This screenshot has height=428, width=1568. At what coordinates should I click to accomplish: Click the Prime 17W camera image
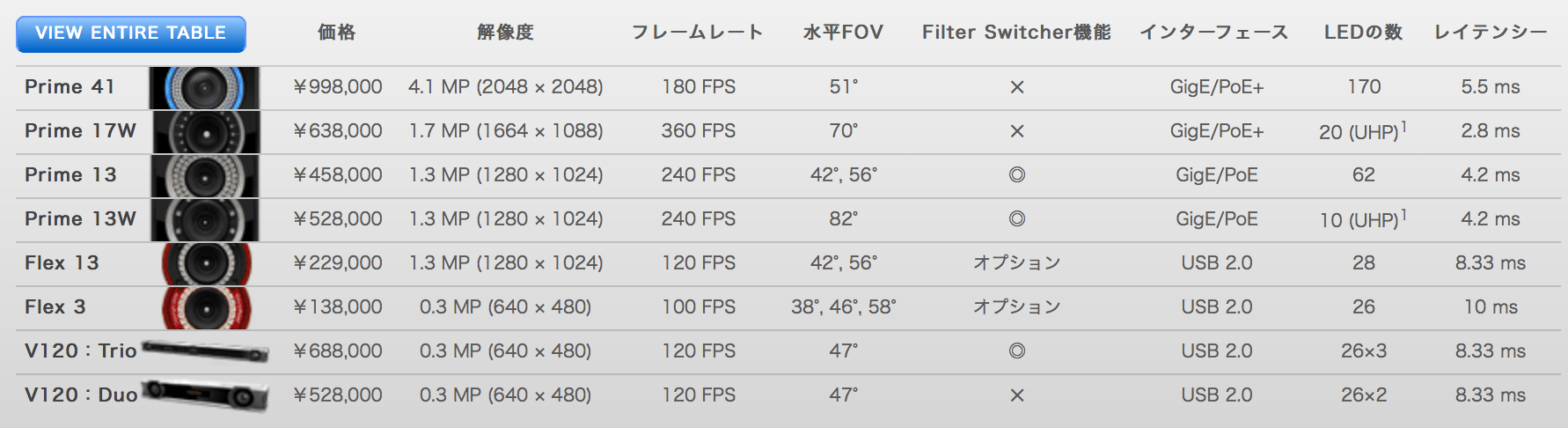pos(206,131)
